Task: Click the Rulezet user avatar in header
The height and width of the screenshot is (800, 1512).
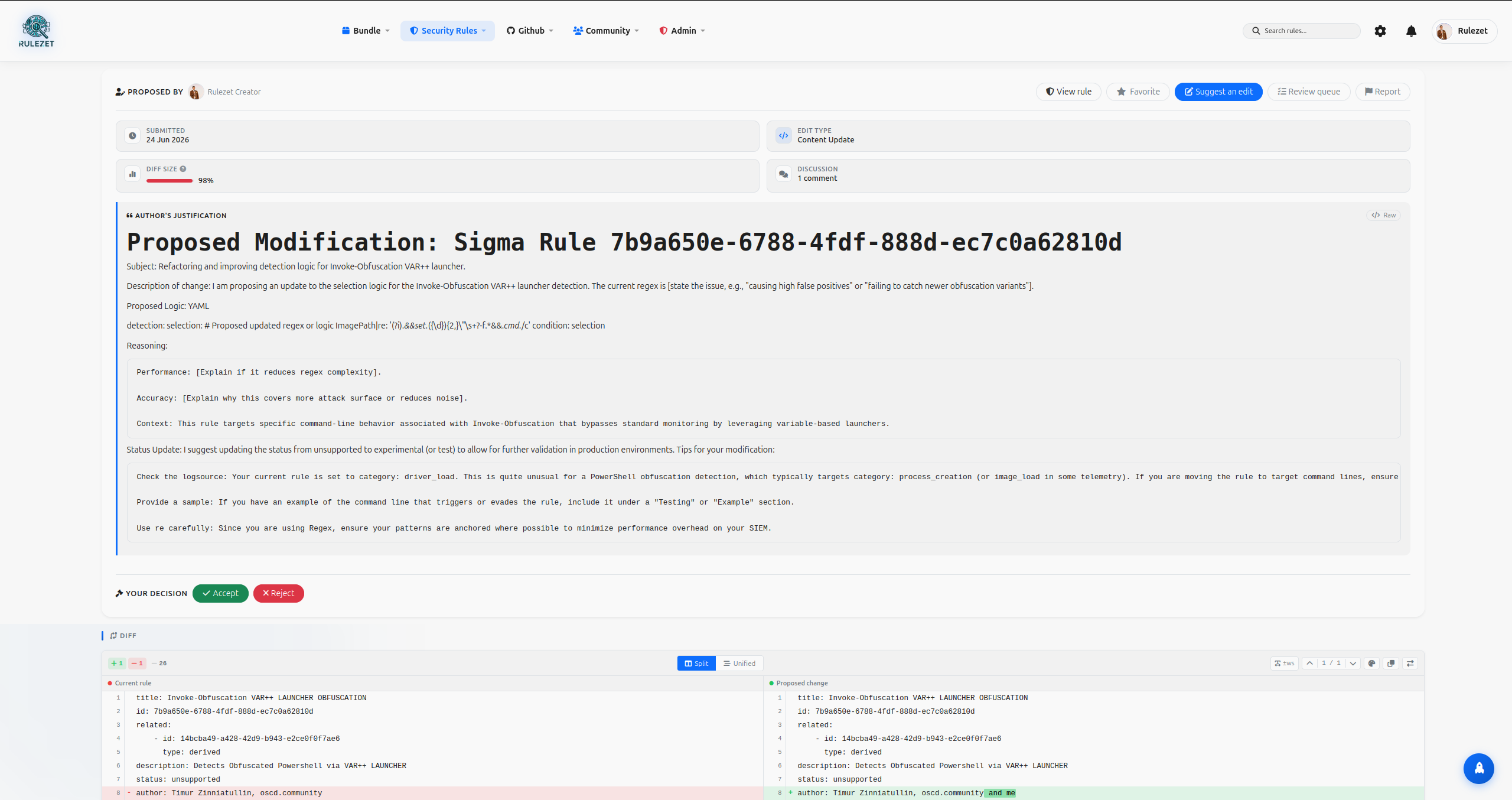Action: [x=1443, y=31]
